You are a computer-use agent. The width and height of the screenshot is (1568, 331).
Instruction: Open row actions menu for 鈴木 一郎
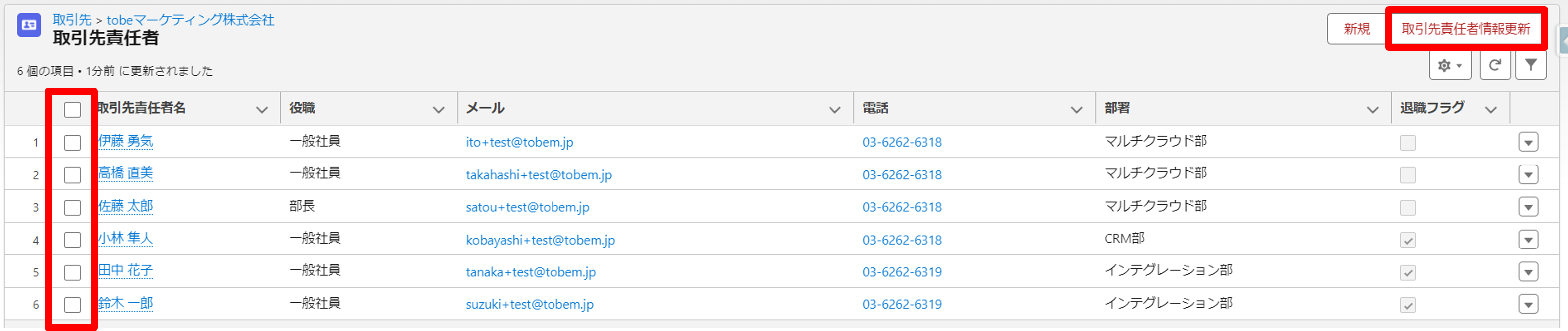1528,304
